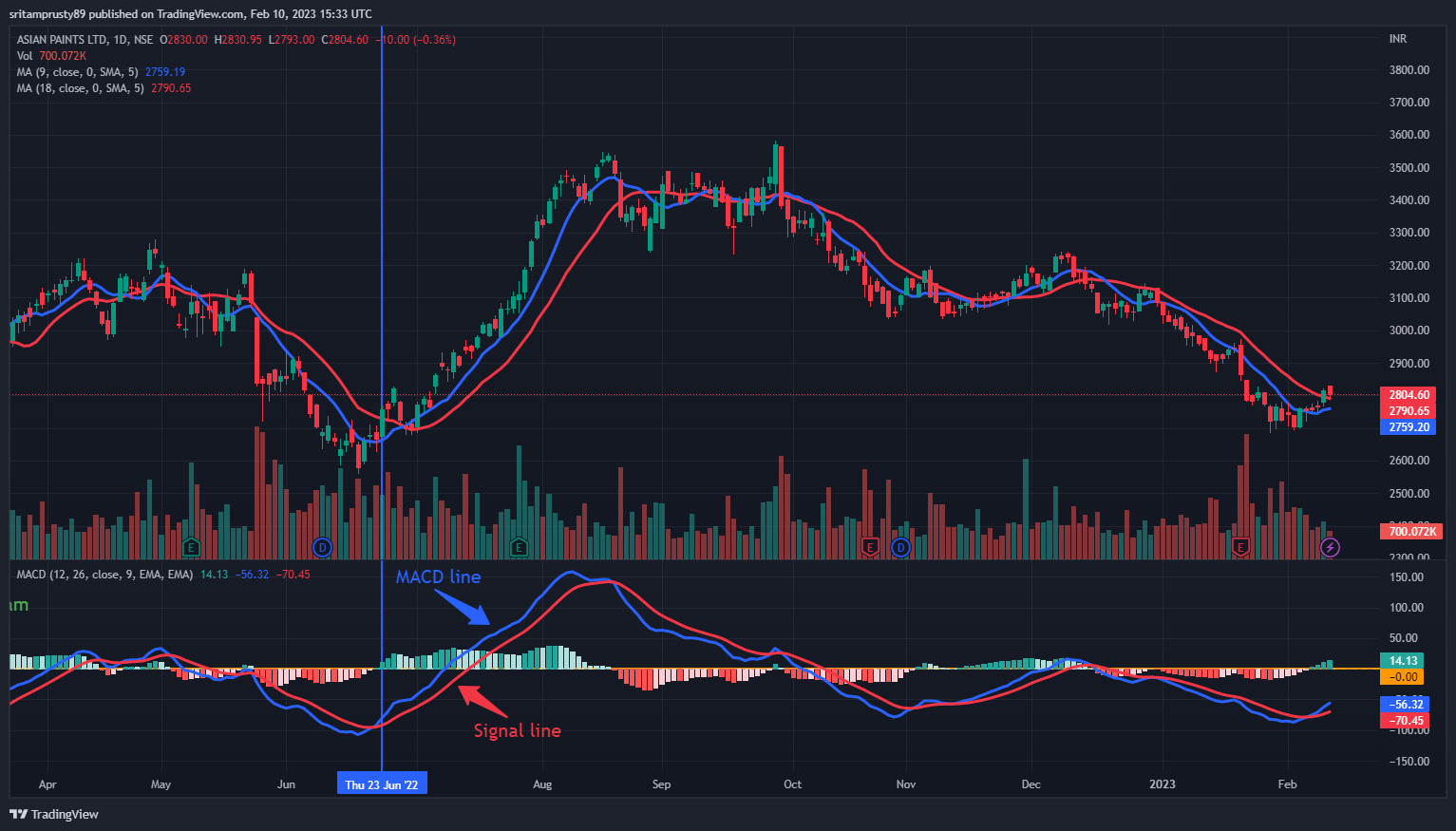Screen dimensions: 1456x831
Task: Click the Sep label on the time axis
Action: click(661, 784)
